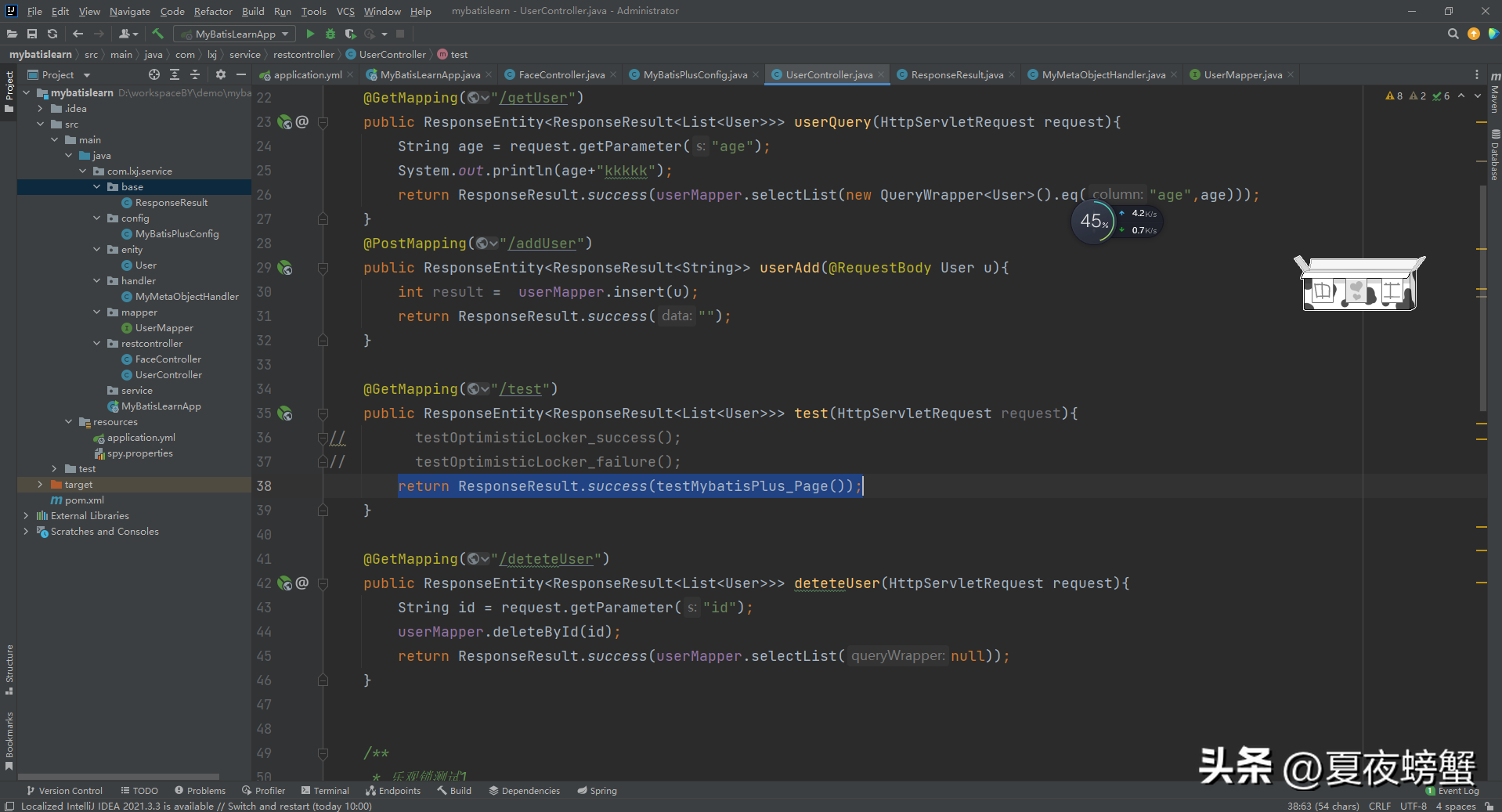The image size is (1502, 812).
Task: Collapse all nodes in the Project panel
Action: pos(195,74)
